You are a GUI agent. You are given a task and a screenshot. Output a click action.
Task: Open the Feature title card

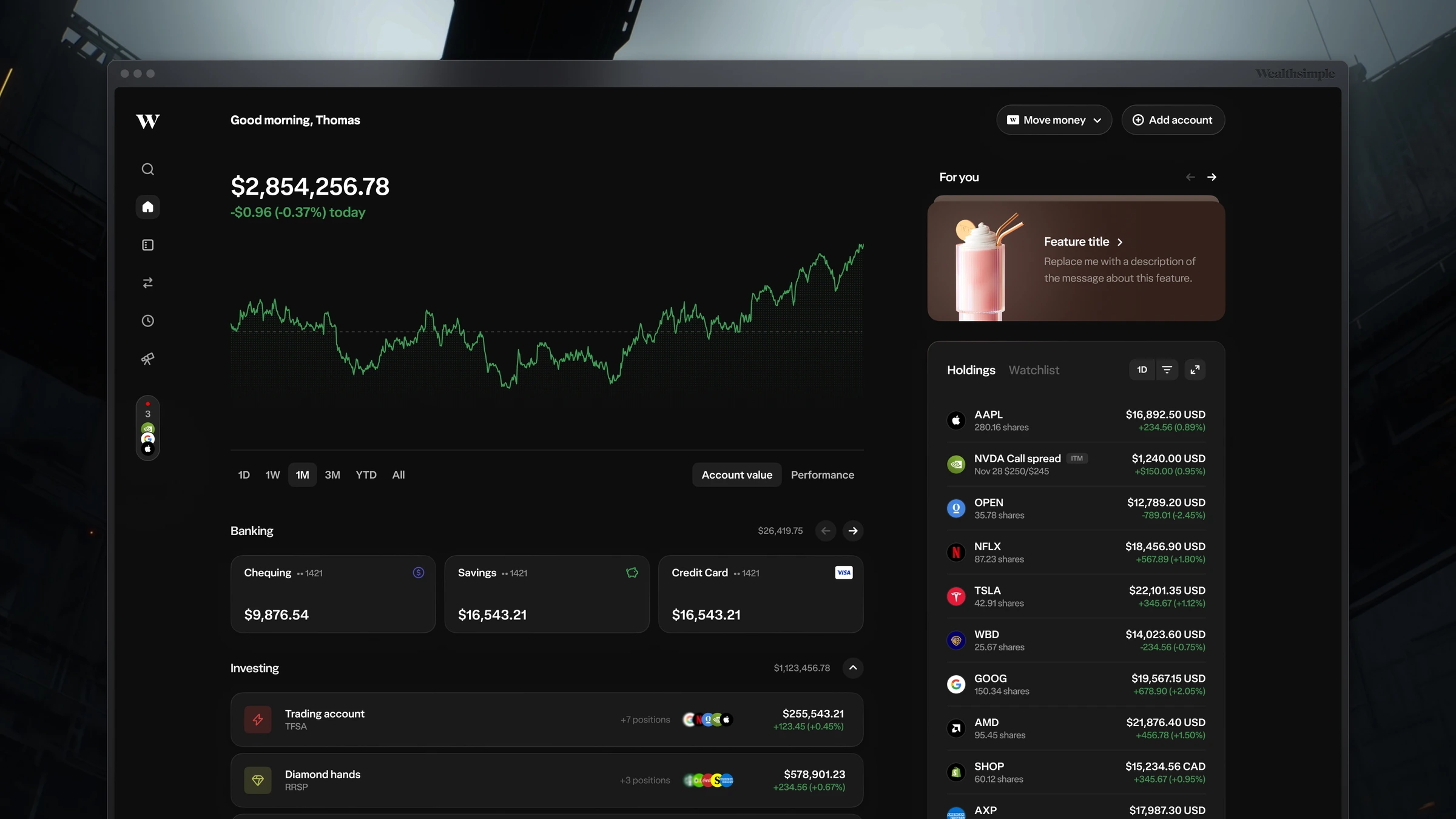1076,261
